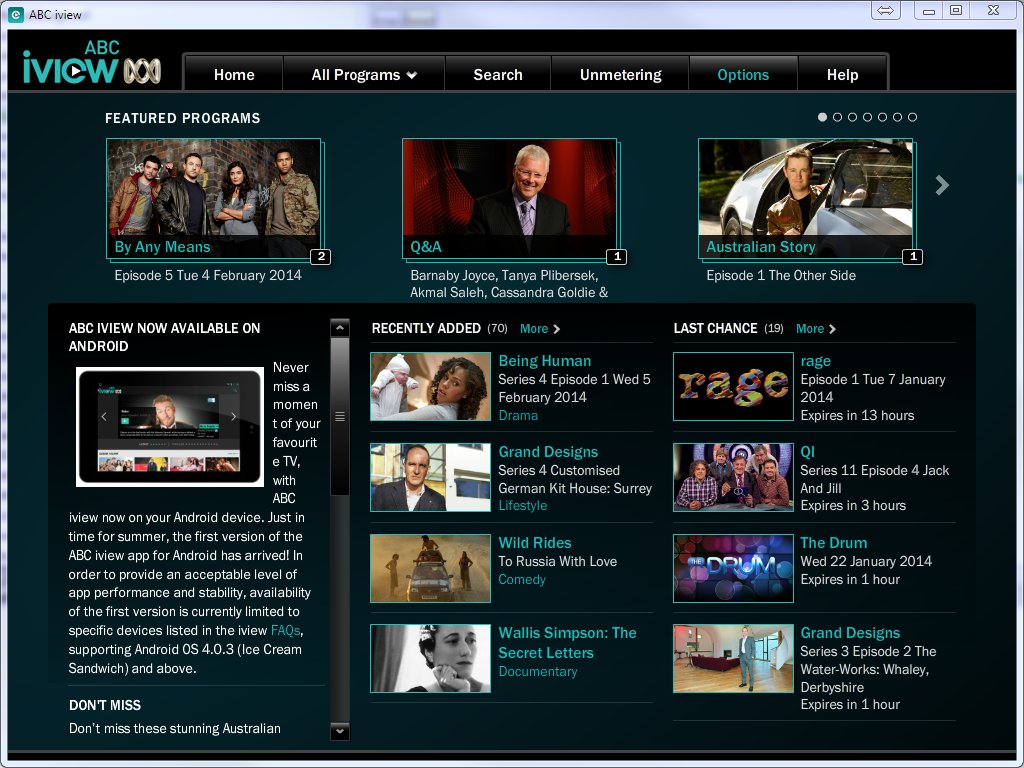The image size is (1024, 768).
Task: Click the episode count badge on By Any Means
Action: coord(321,257)
